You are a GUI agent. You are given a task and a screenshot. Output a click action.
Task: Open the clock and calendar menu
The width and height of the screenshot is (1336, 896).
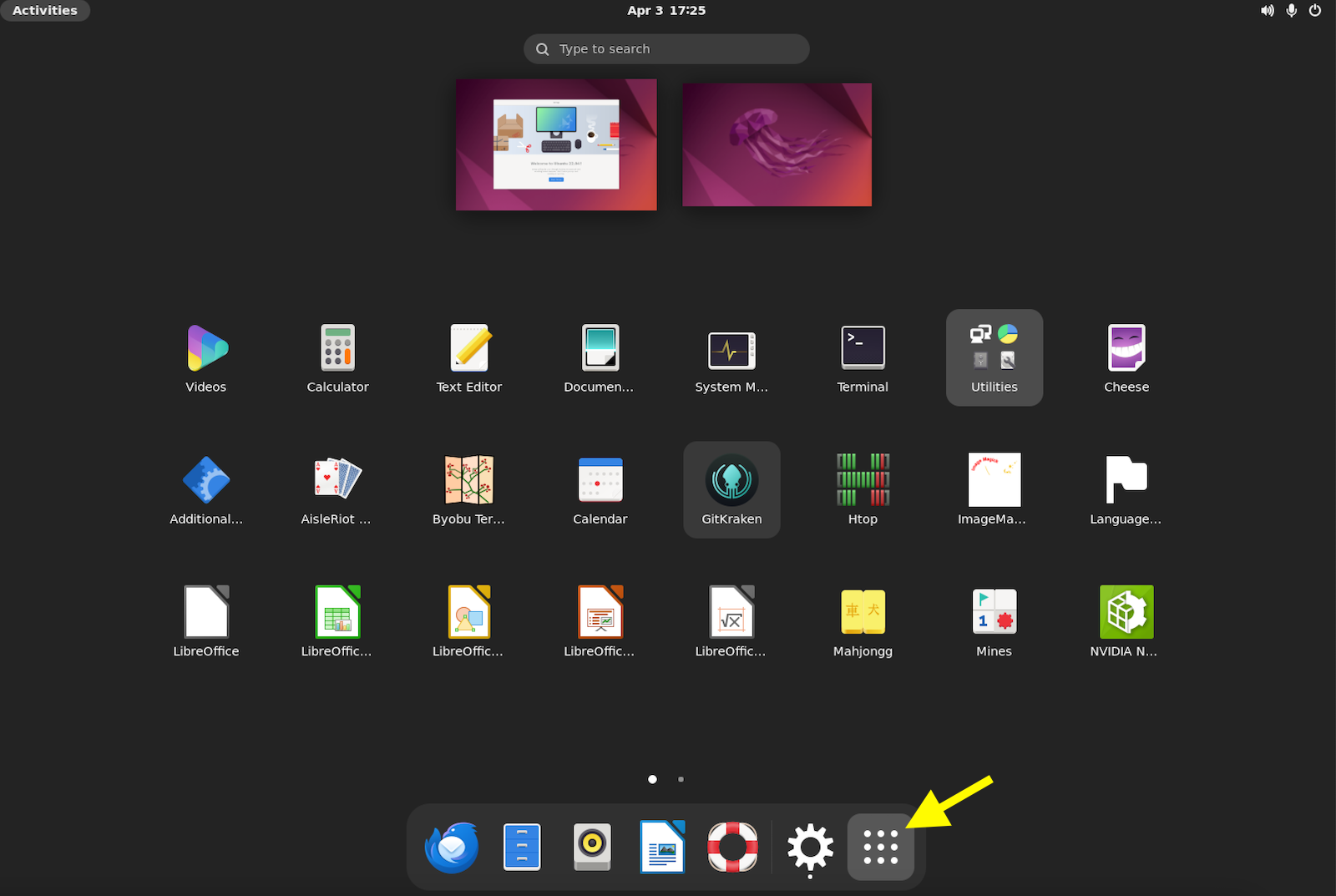[666, 10]
